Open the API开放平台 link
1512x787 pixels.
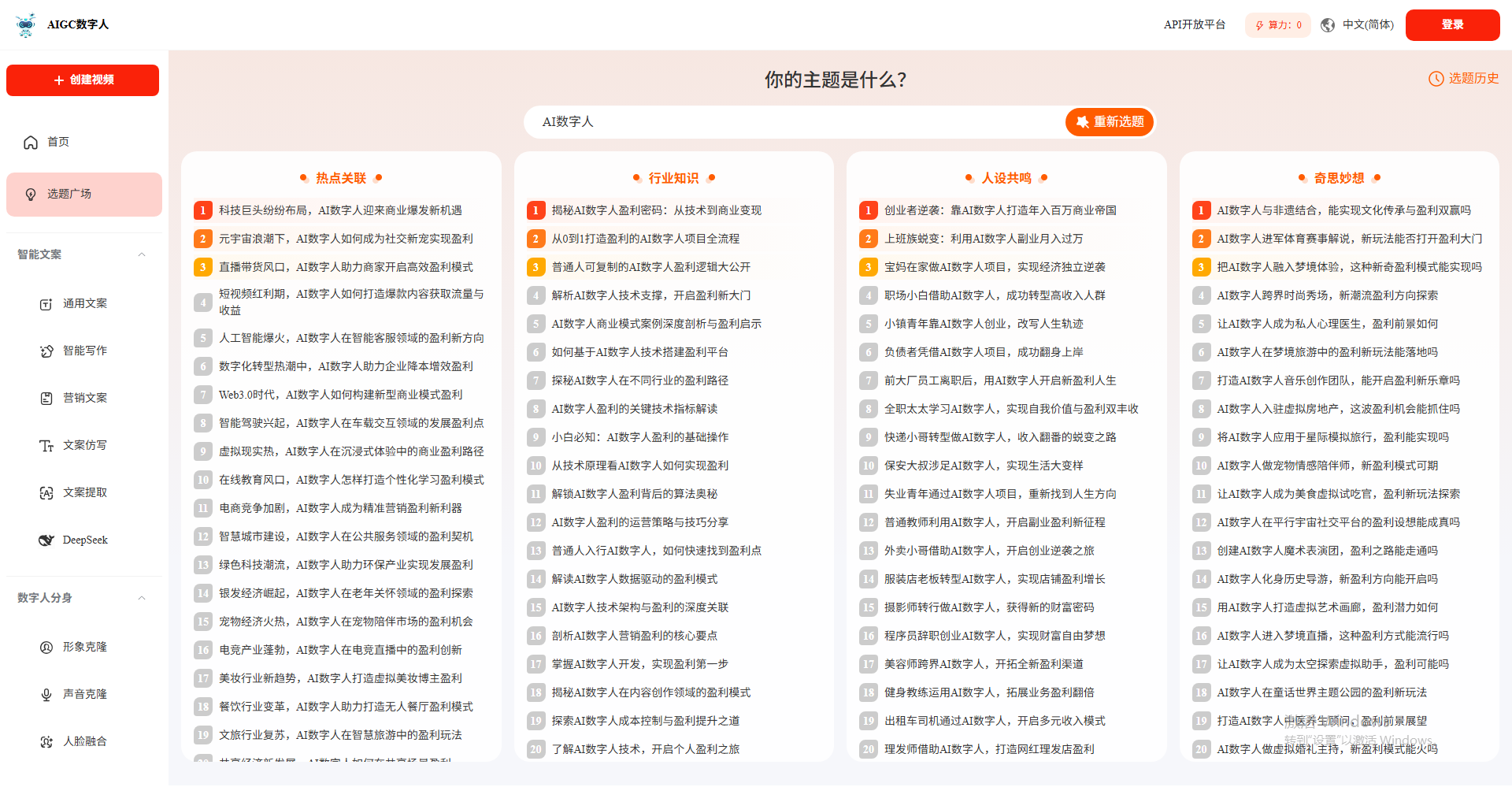tap(1194, 25)
